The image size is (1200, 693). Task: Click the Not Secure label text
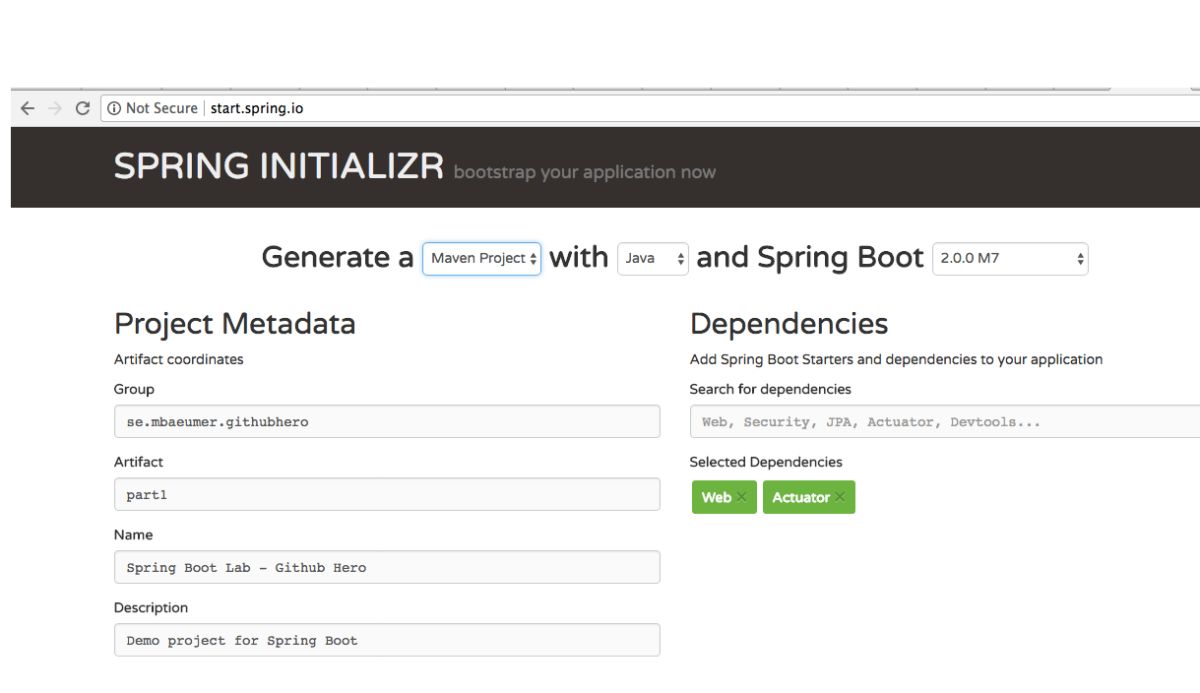coord(162,108)
